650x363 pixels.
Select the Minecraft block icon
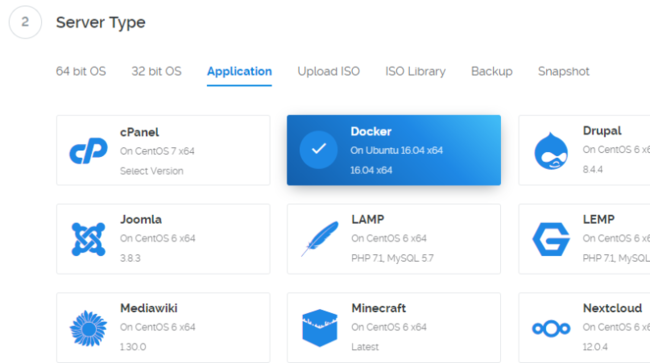(320, 328)
